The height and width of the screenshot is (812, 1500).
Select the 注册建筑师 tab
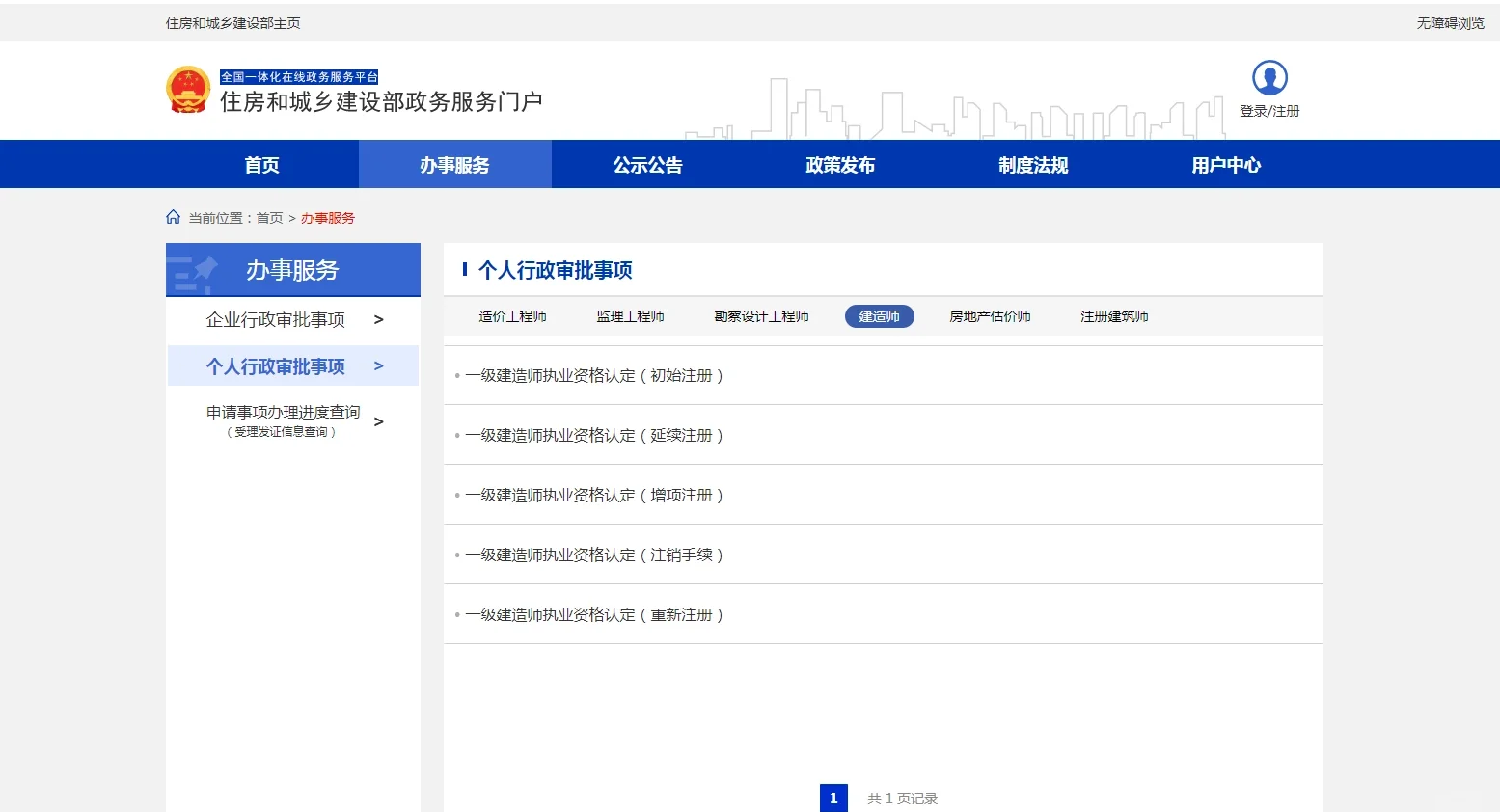coord(1114,315)
